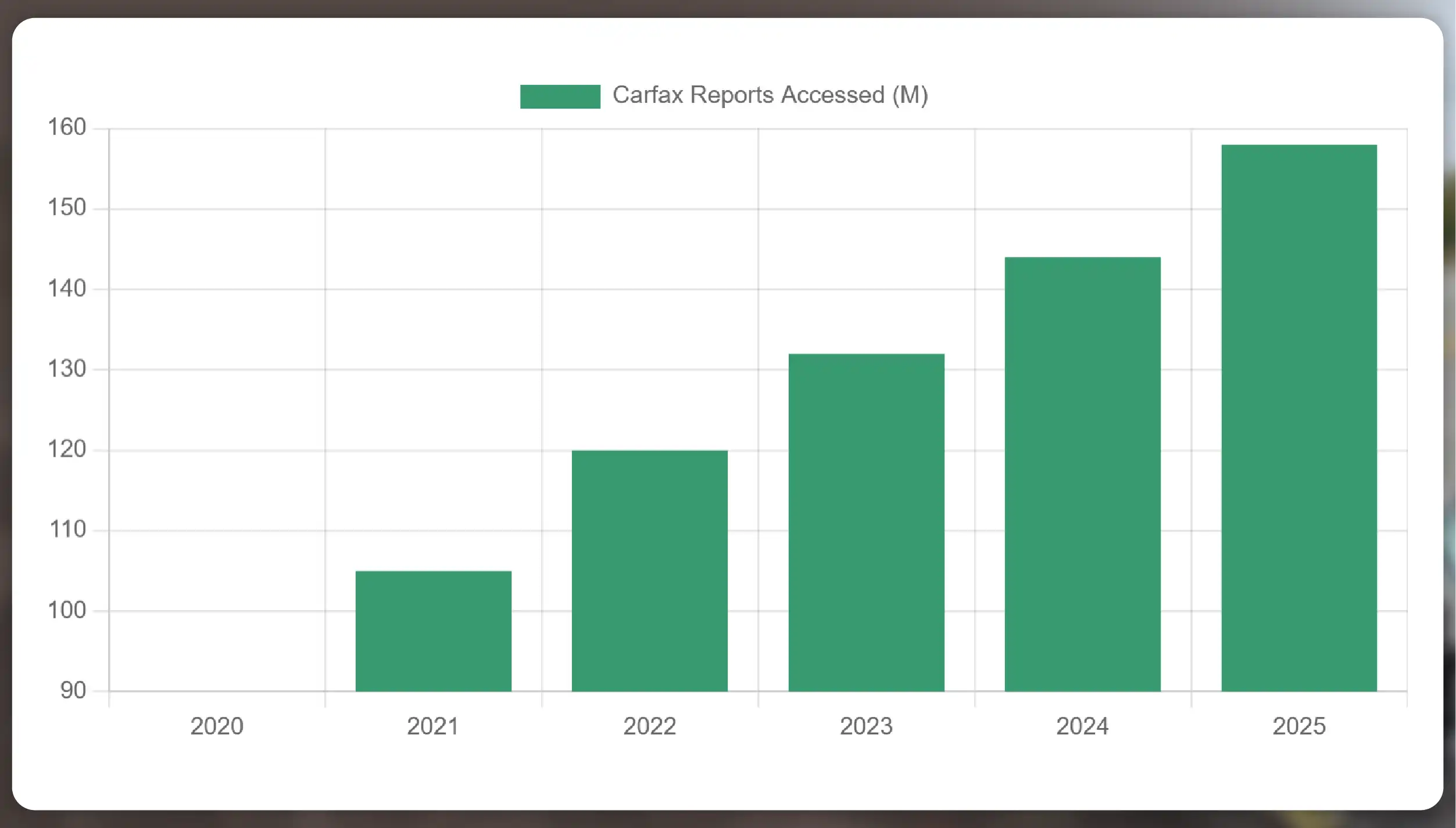
Task: Click the 2025 x-axis label
Action: 1298,726
